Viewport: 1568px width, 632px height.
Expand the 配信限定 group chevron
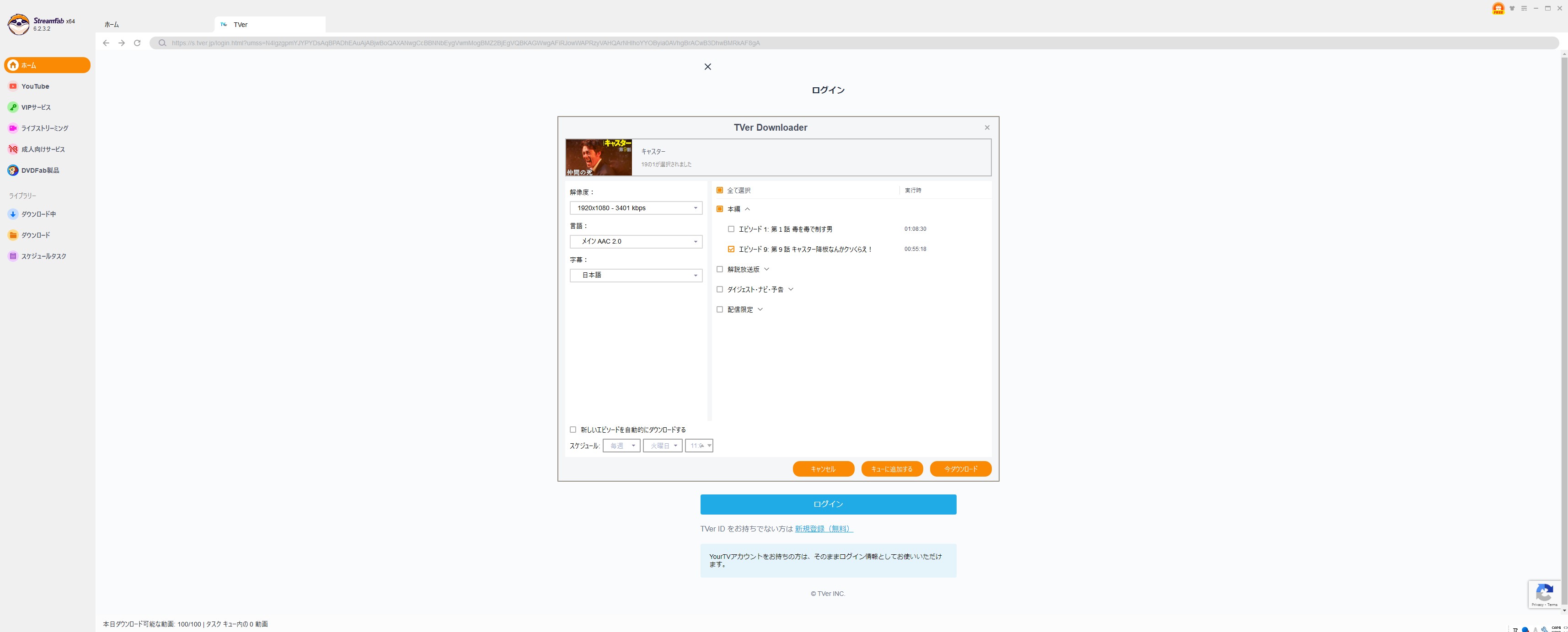(760, 310)
